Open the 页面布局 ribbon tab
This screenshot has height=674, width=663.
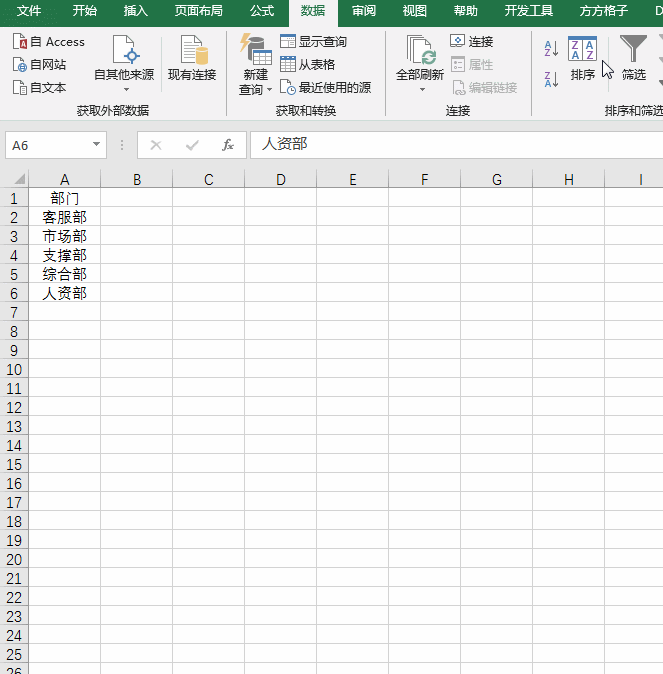coord(199,11)
